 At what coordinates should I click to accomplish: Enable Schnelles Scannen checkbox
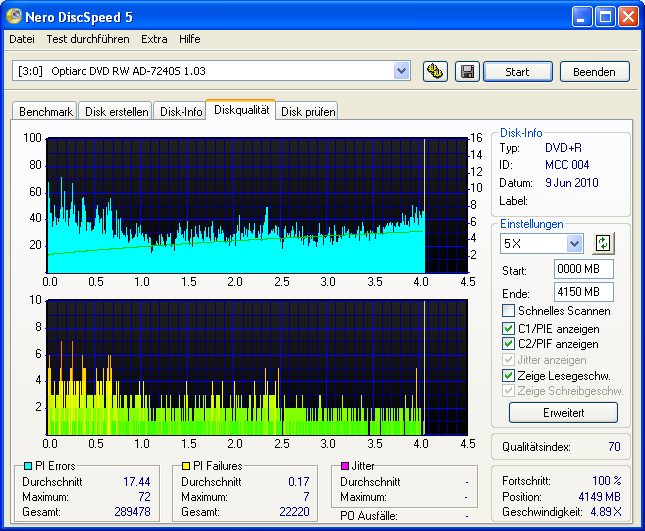pyautogui.click(x=508, y=311)
